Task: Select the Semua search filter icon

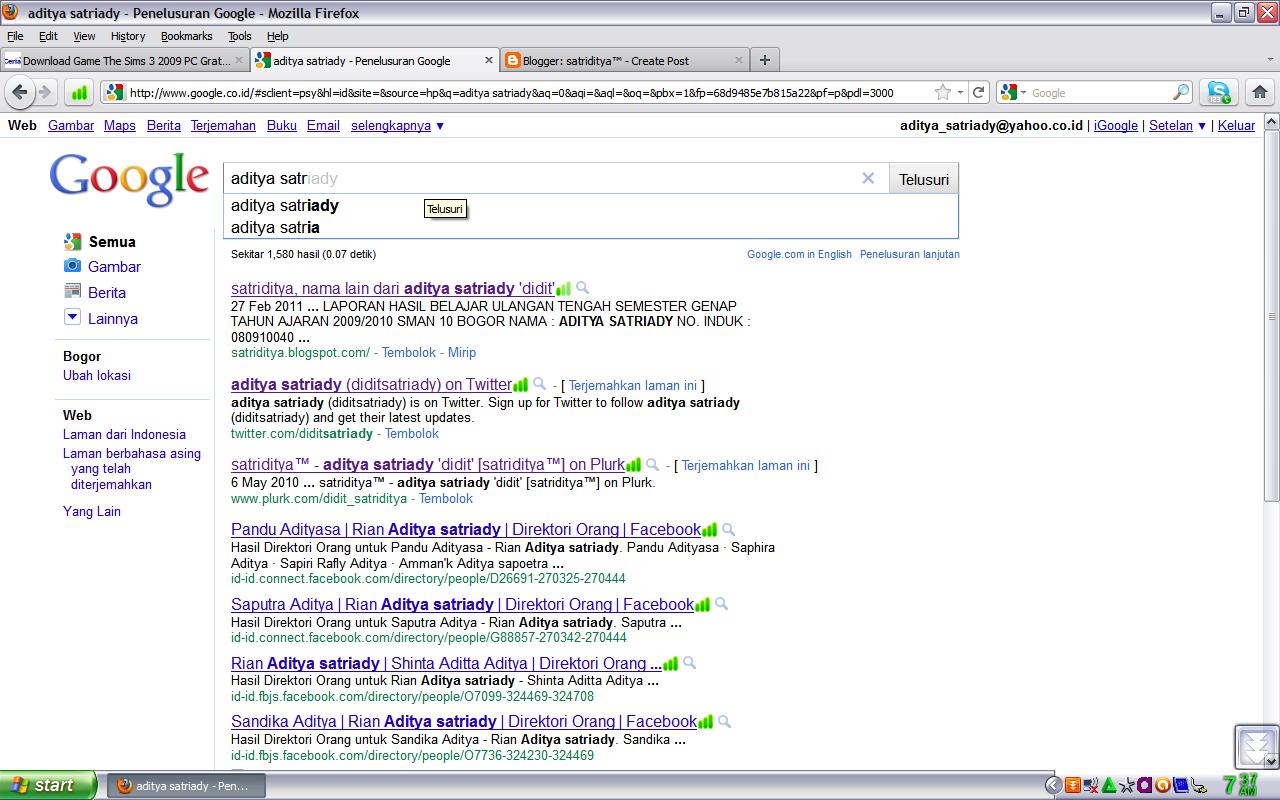Action: pos(72,241)
